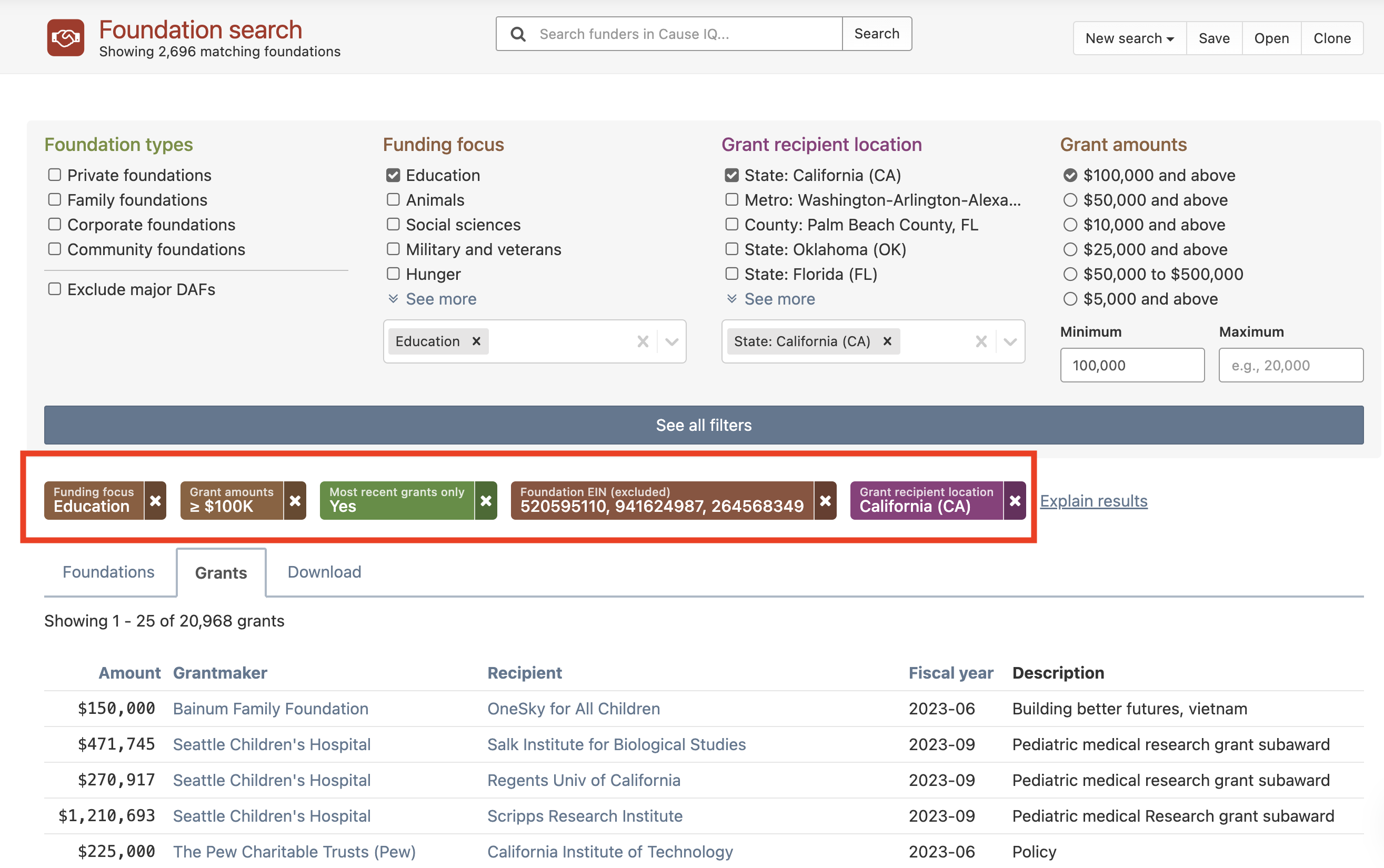1384x868 pixels.
Task: Expand See more under Funding focus
Action: click(440, 299)
